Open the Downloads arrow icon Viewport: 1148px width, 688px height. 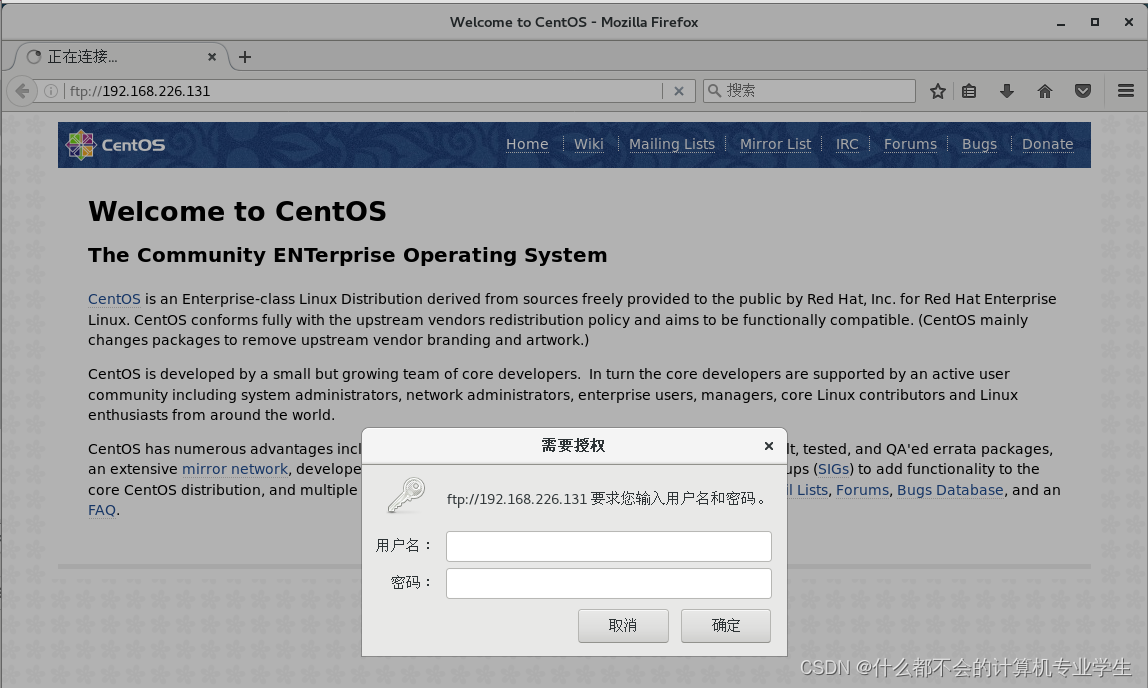tap(1007, 90)
